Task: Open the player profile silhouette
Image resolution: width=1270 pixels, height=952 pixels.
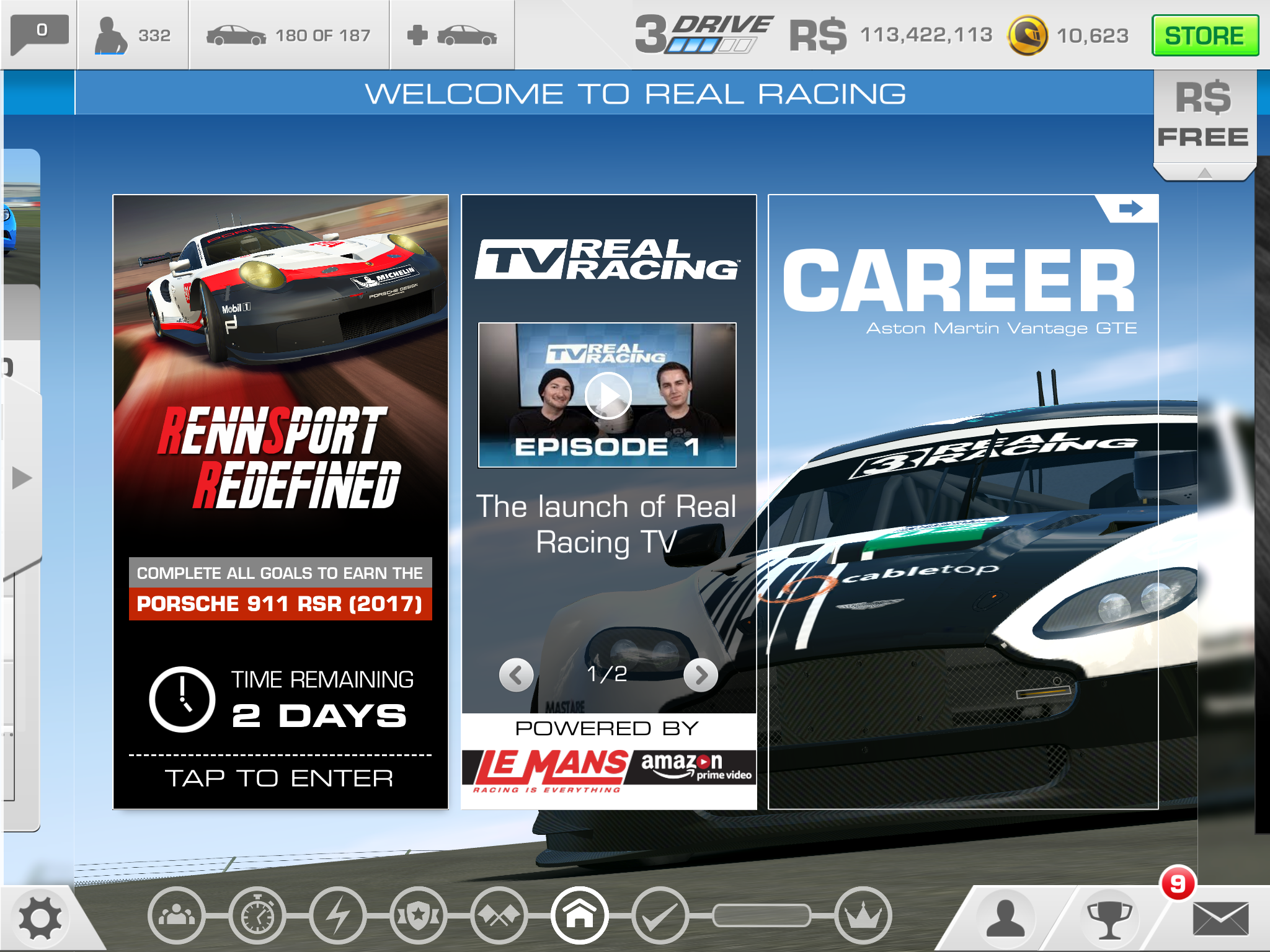Action: pos(1005,919)
